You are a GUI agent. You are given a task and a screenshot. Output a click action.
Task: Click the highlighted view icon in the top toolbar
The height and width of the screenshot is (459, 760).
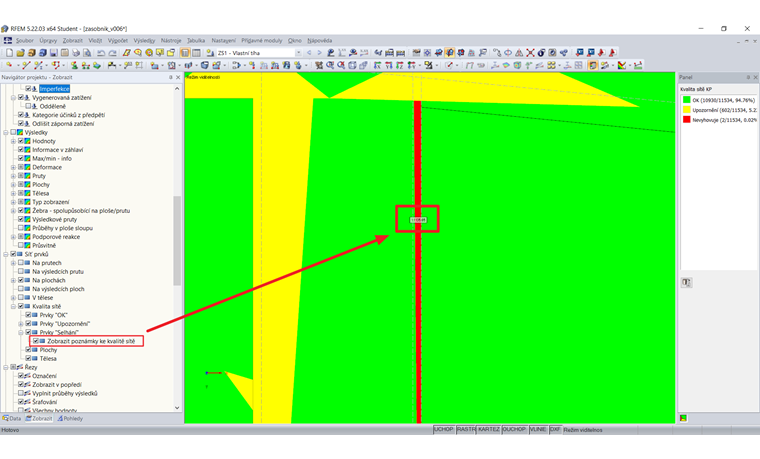[x=449, y=53]
